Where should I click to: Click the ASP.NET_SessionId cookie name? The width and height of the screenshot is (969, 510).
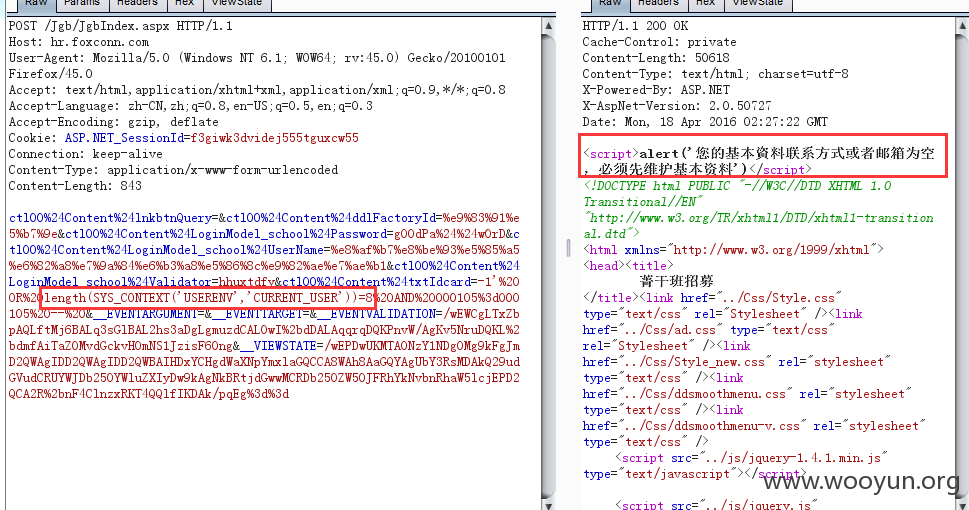click(124, 138)
